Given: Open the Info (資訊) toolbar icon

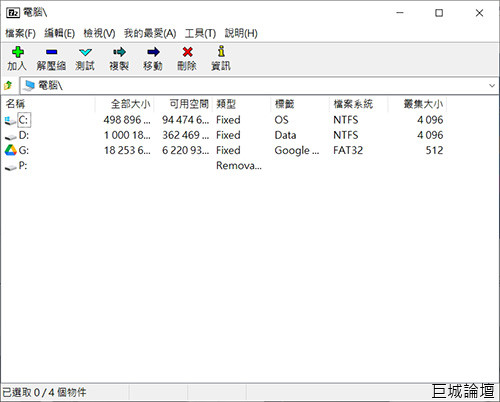Looking at the screenshot, I should (221, 52).
